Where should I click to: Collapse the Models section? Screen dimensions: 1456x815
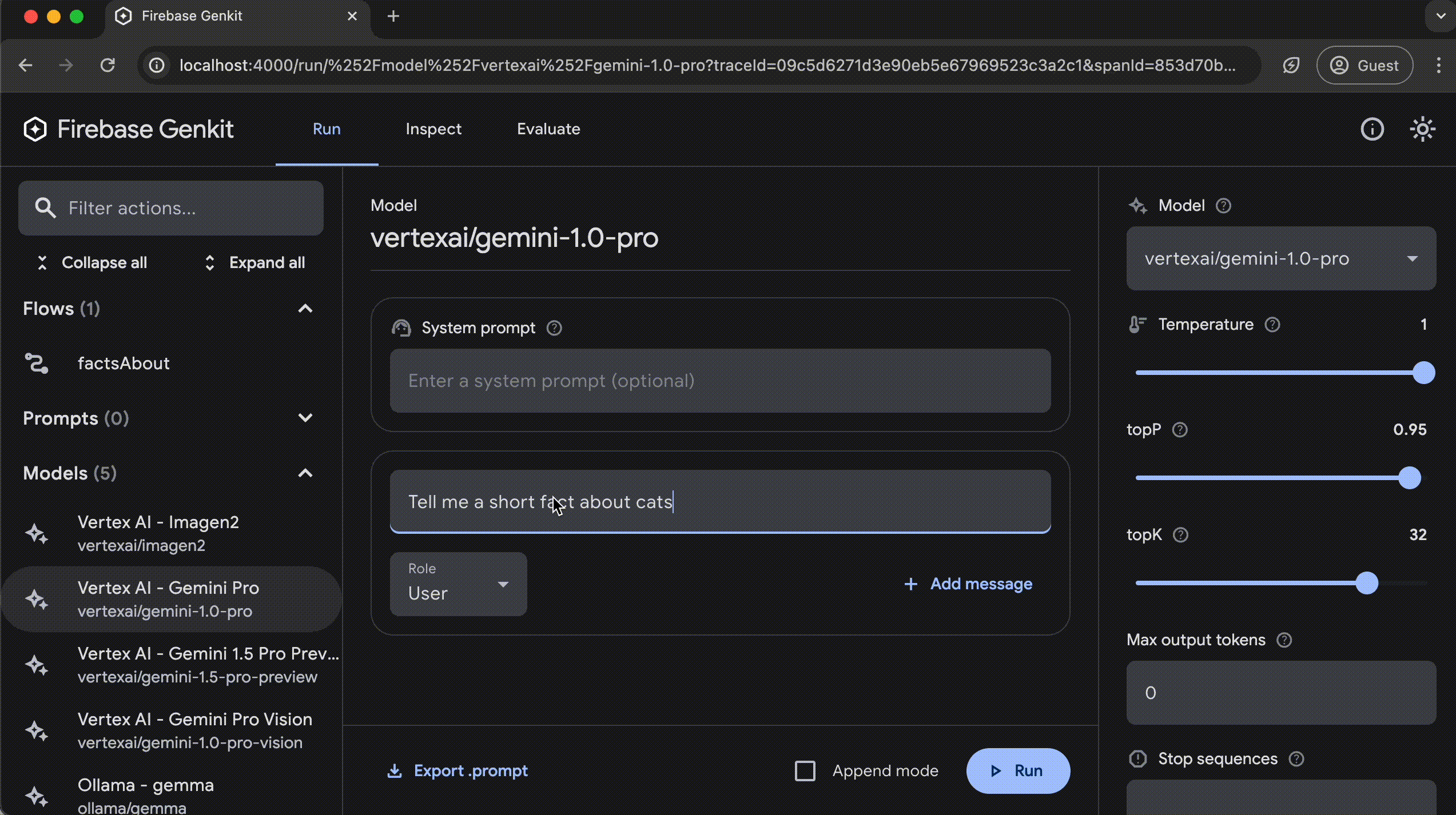coord(305,473)
